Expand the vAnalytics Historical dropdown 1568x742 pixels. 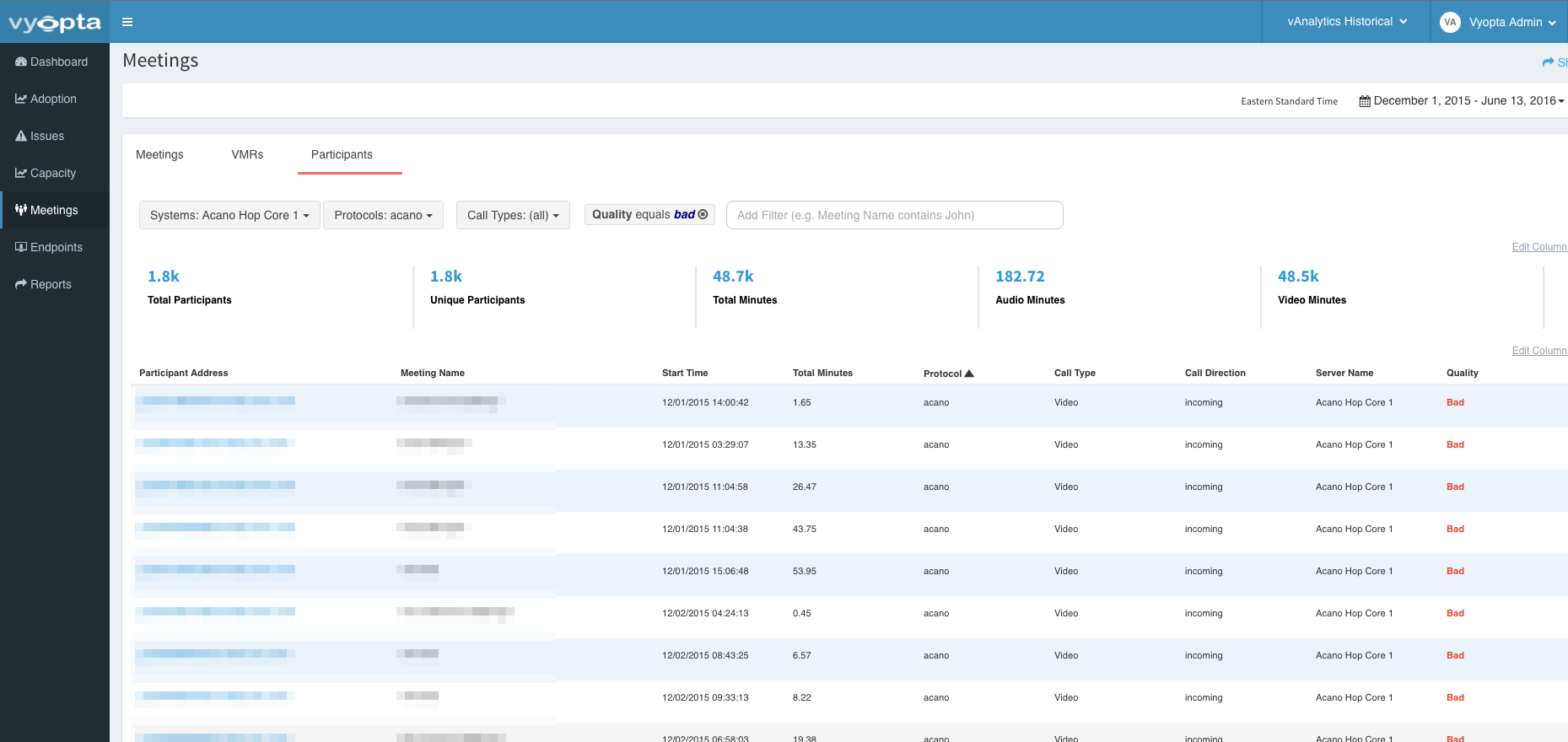[1346, 22]
